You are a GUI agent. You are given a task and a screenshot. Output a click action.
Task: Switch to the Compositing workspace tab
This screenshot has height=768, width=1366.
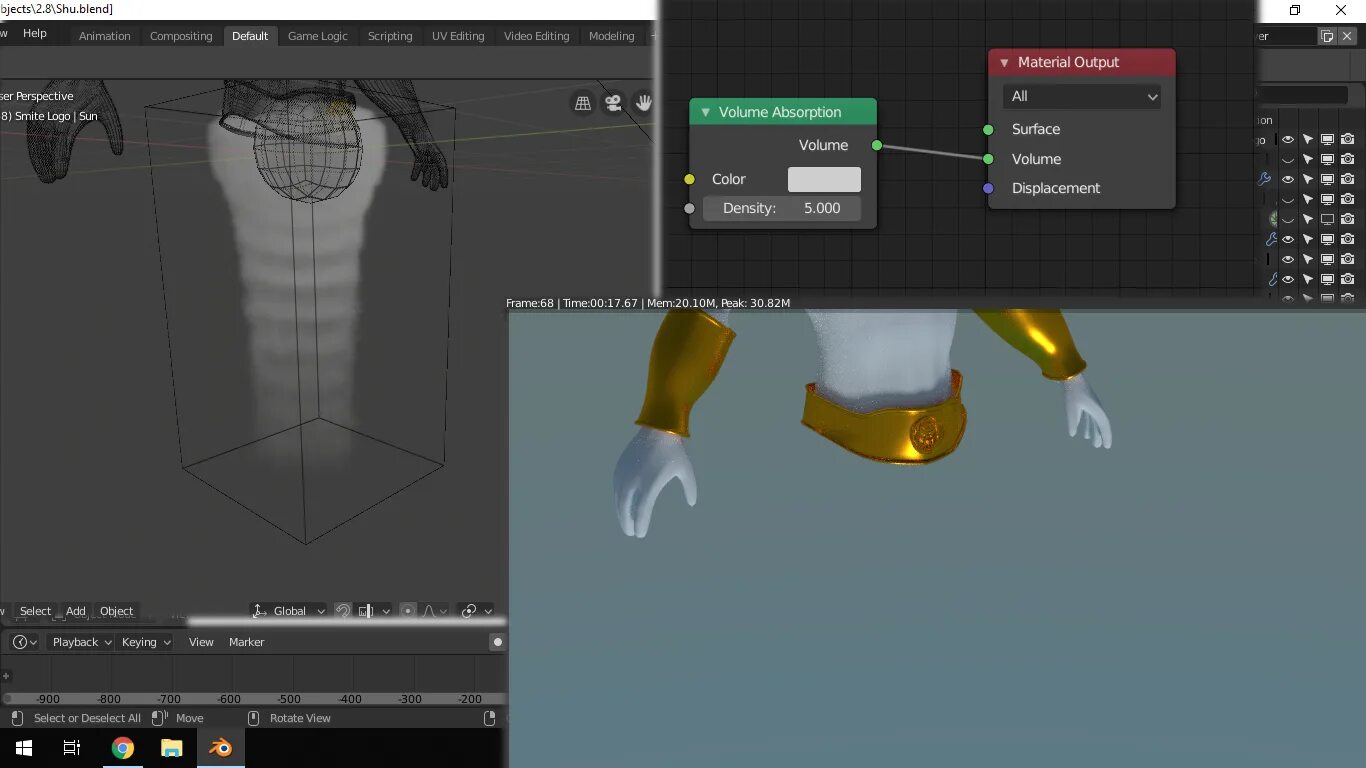click(181, 36)
